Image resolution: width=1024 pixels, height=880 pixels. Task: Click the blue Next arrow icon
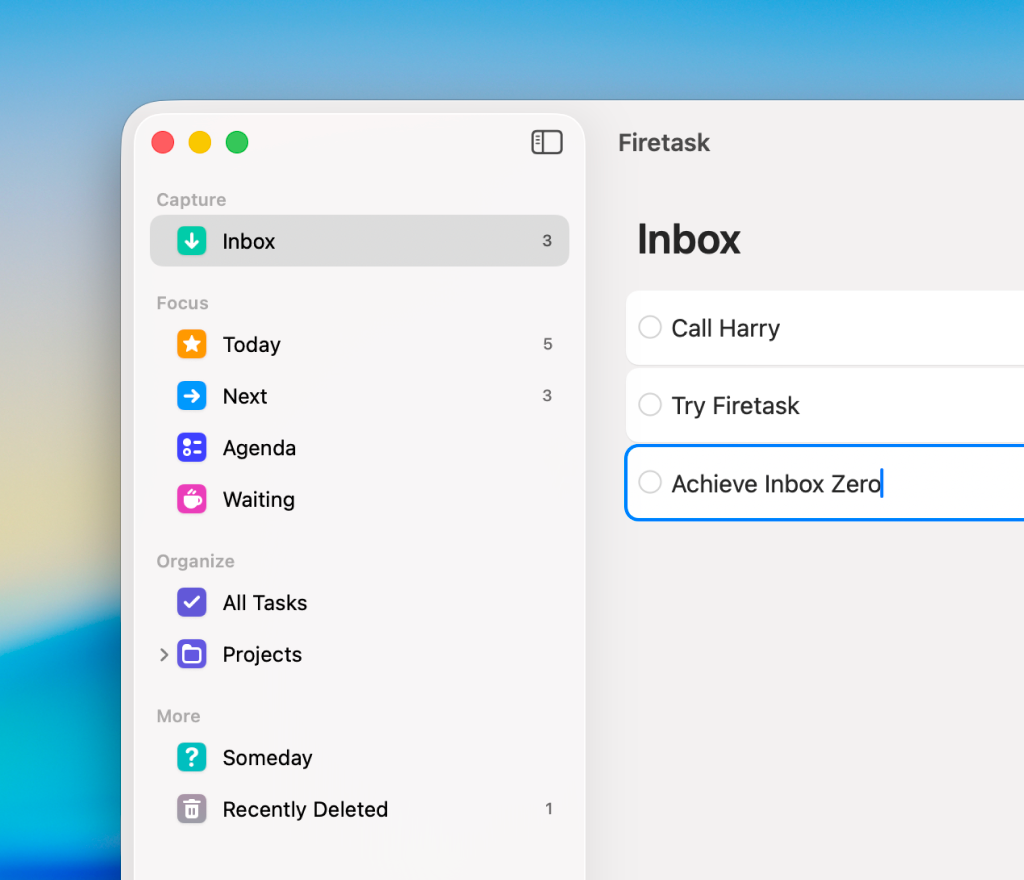[x=192, y=396]
